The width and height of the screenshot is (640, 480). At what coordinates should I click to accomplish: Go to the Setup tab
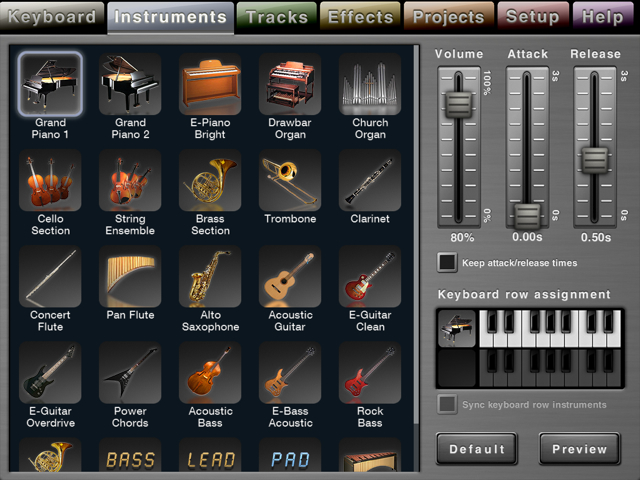coord(532,17)
